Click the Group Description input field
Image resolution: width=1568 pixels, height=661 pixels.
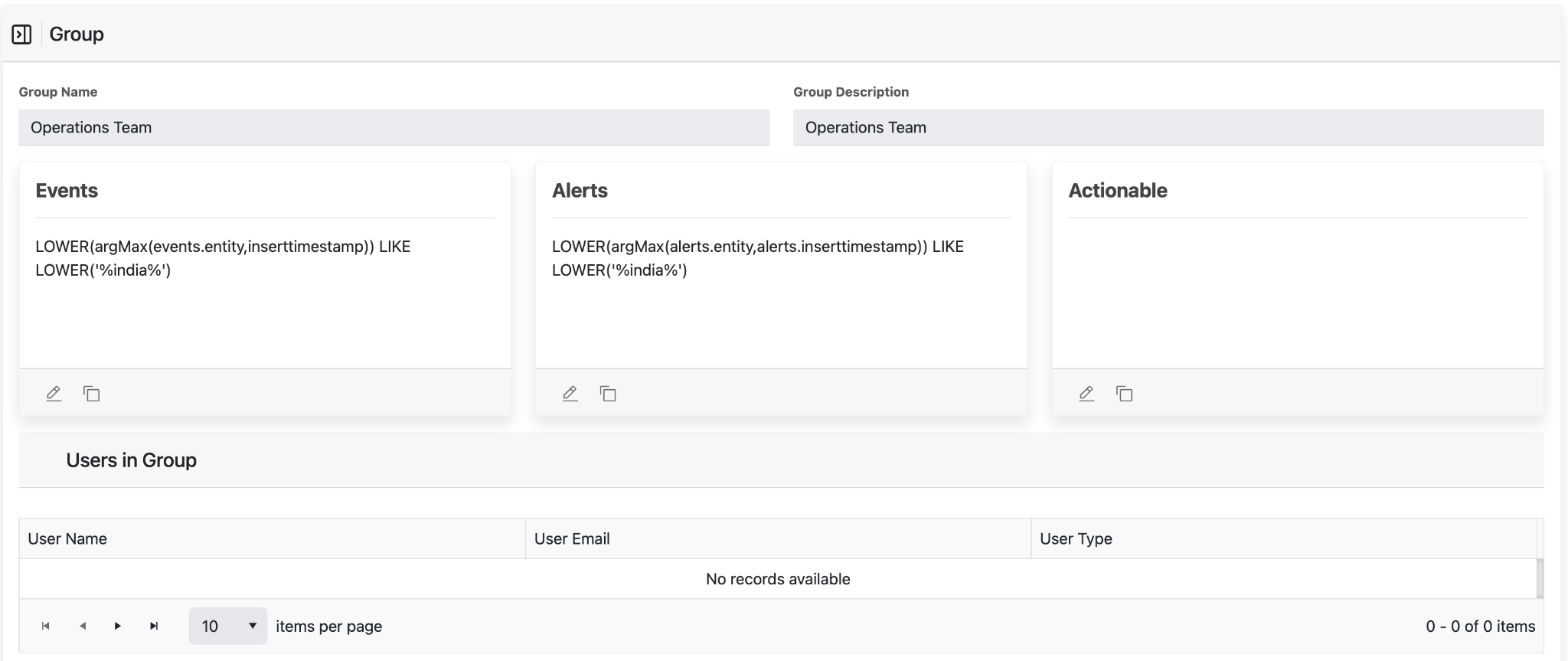click(x=1168, y=128)
